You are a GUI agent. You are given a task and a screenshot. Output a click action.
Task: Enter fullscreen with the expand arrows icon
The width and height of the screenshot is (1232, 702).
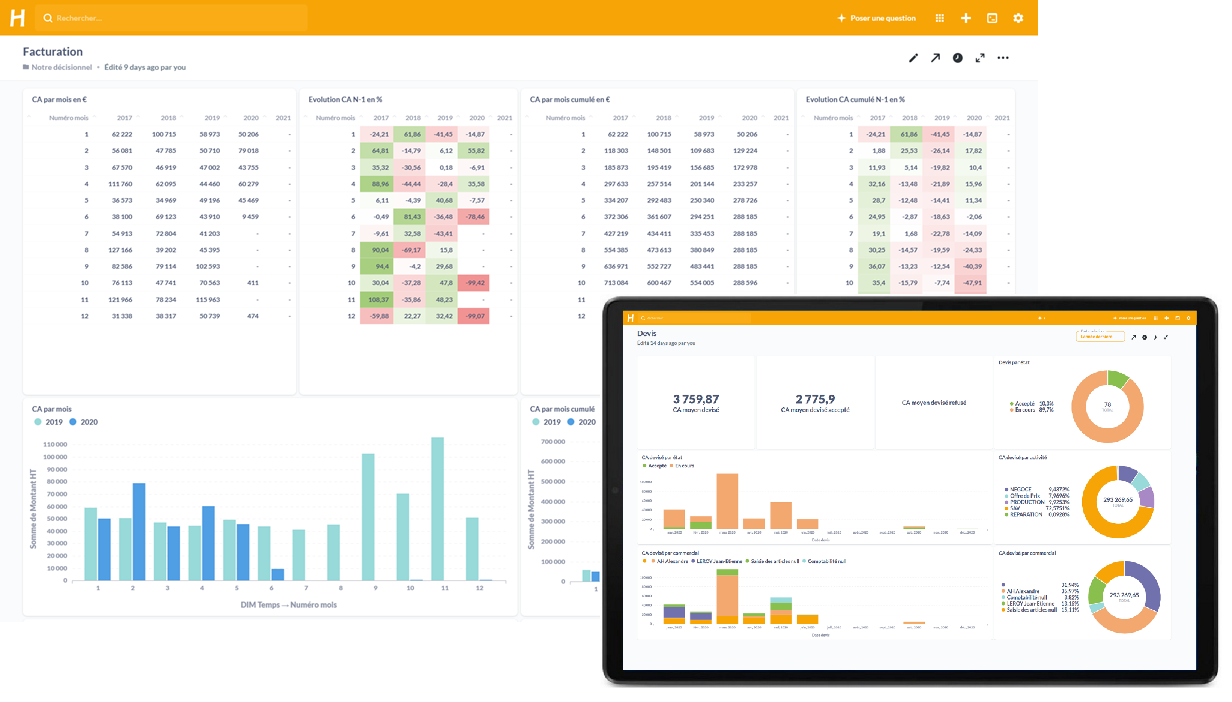click(x=980, y=58)
